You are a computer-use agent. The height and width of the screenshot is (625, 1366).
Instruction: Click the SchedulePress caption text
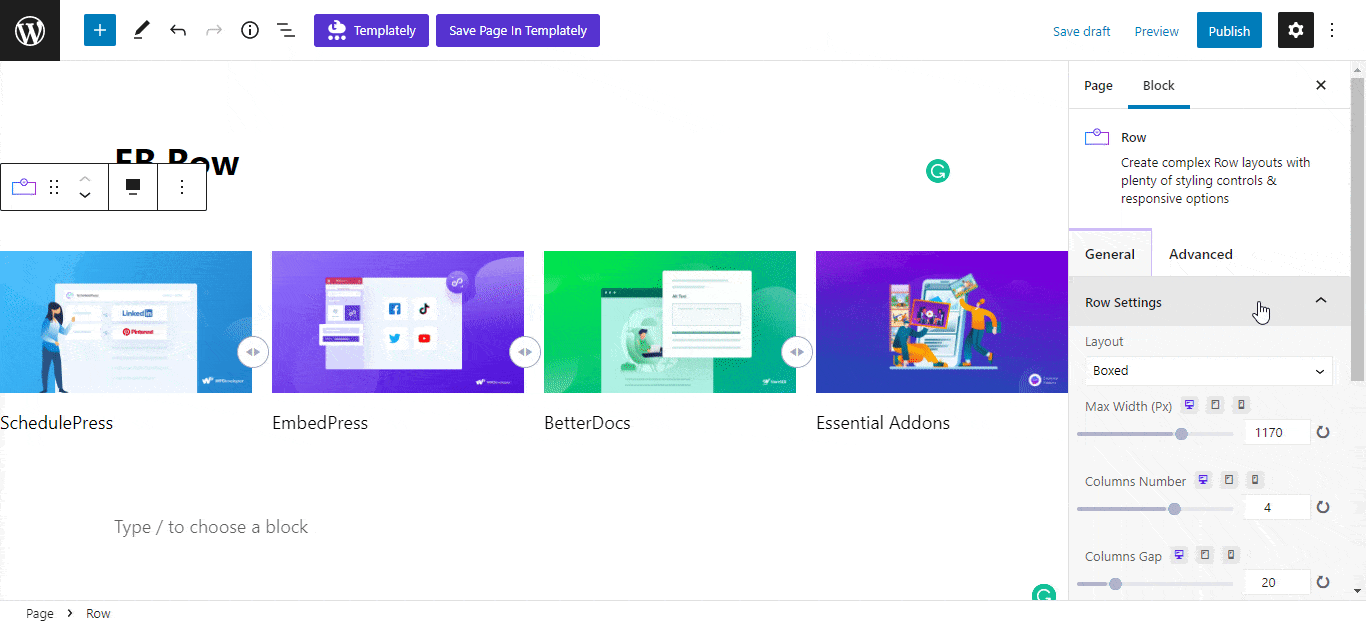click(x=56, y=423)
